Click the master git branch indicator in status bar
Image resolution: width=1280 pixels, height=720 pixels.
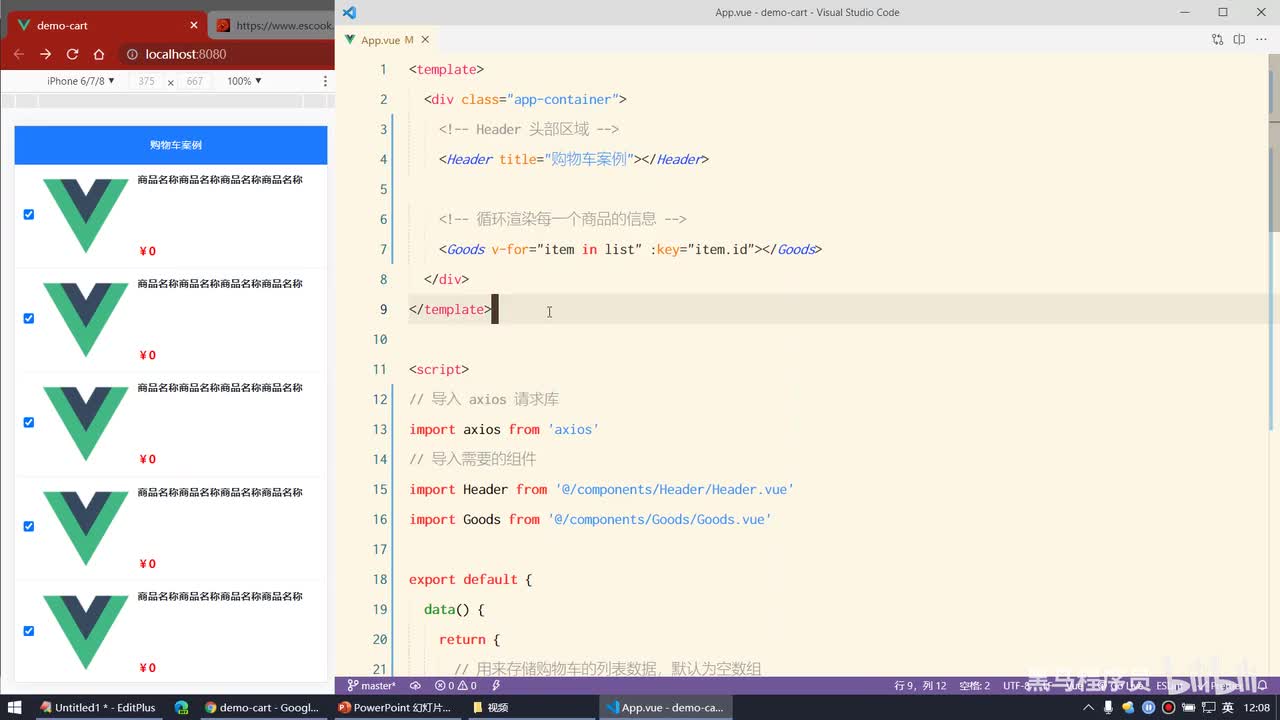[371, 686]
